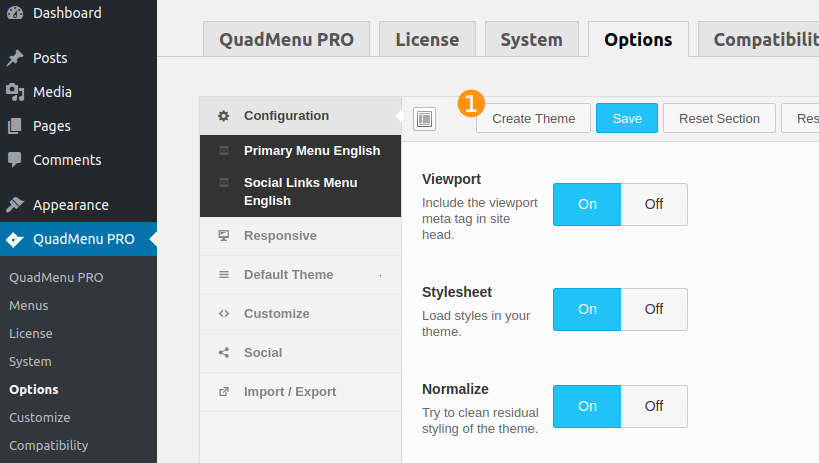Turn Stylesheet On

pyautogui.click(x=587, y=309)
